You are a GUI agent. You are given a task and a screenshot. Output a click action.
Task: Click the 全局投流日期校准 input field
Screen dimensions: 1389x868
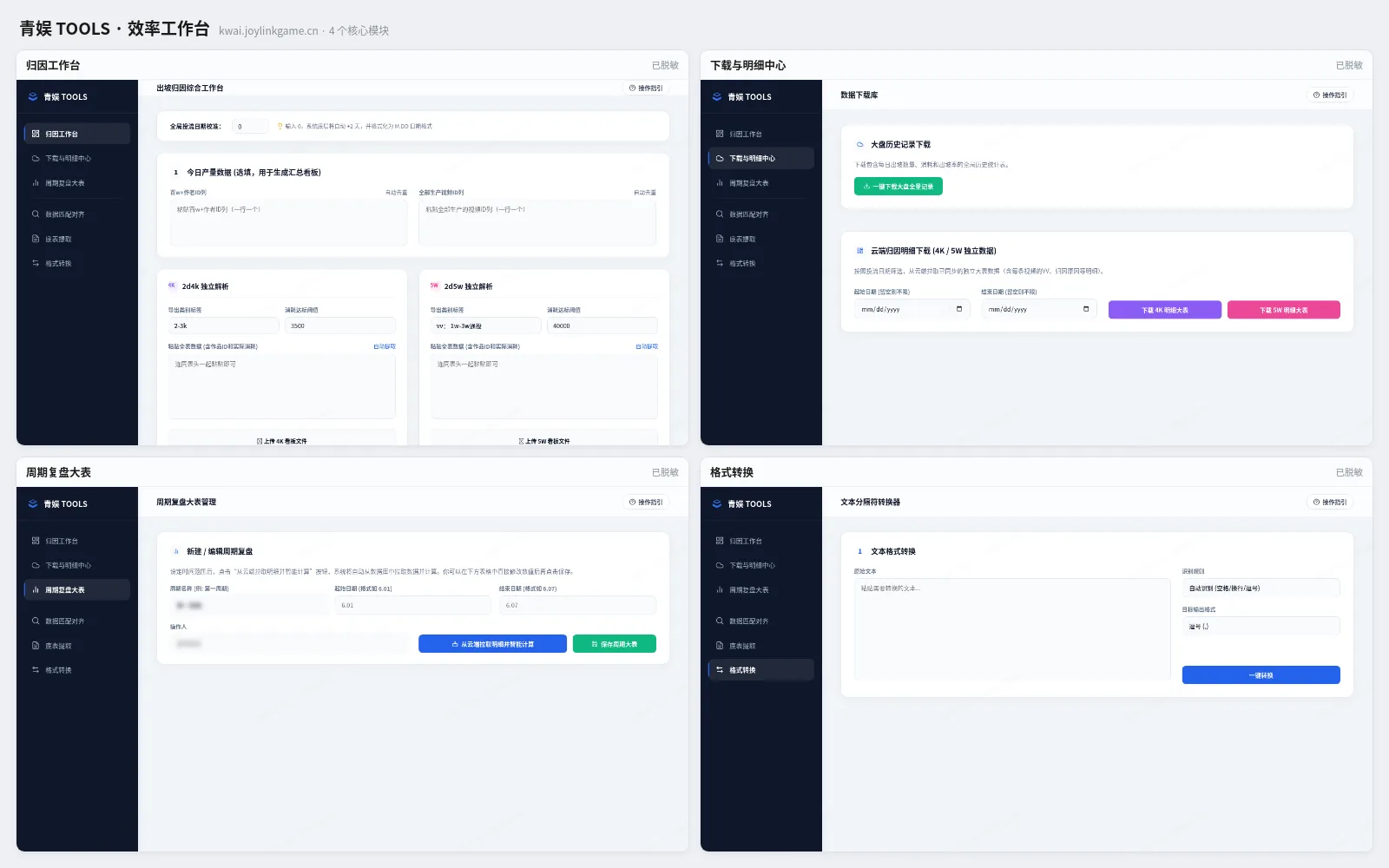tap(250, 127)
